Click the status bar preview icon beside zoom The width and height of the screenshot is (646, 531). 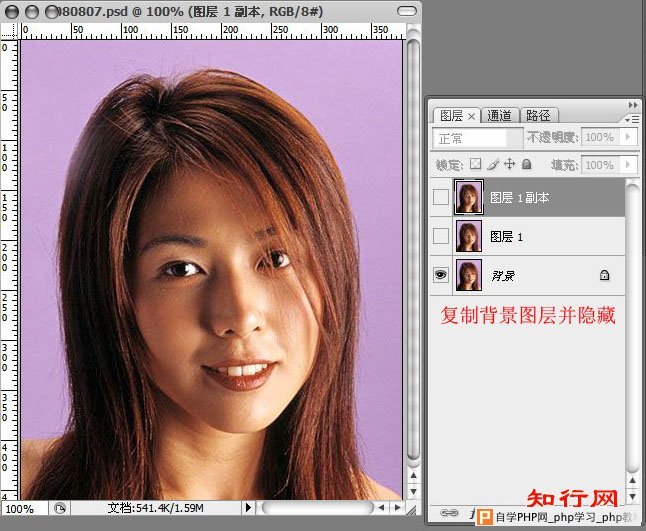pyautogui.click(x=60, y=508)
